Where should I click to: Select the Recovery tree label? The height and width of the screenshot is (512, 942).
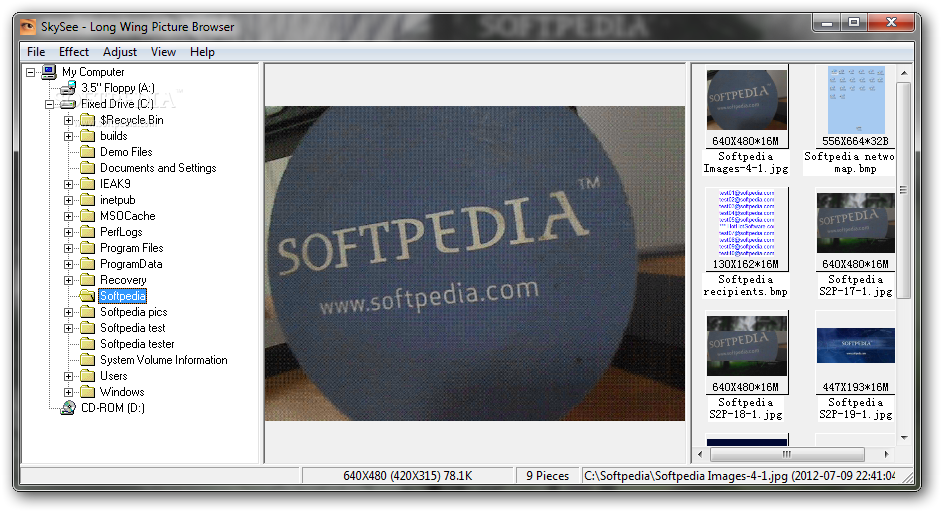(123, 280)
